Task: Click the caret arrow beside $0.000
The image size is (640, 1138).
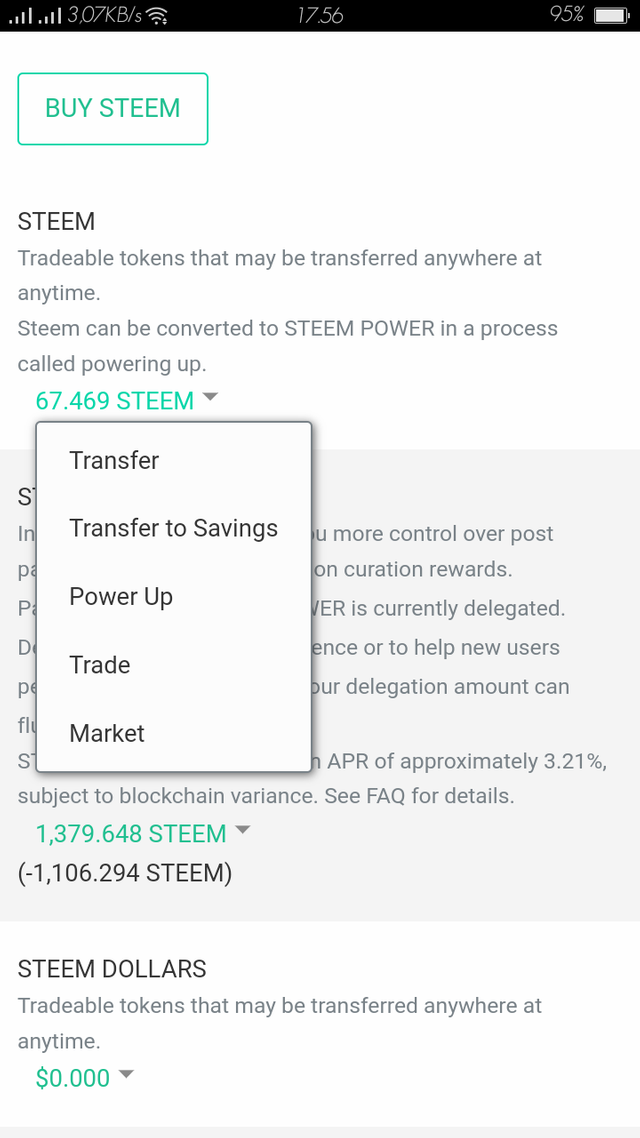Action: 126,1075
